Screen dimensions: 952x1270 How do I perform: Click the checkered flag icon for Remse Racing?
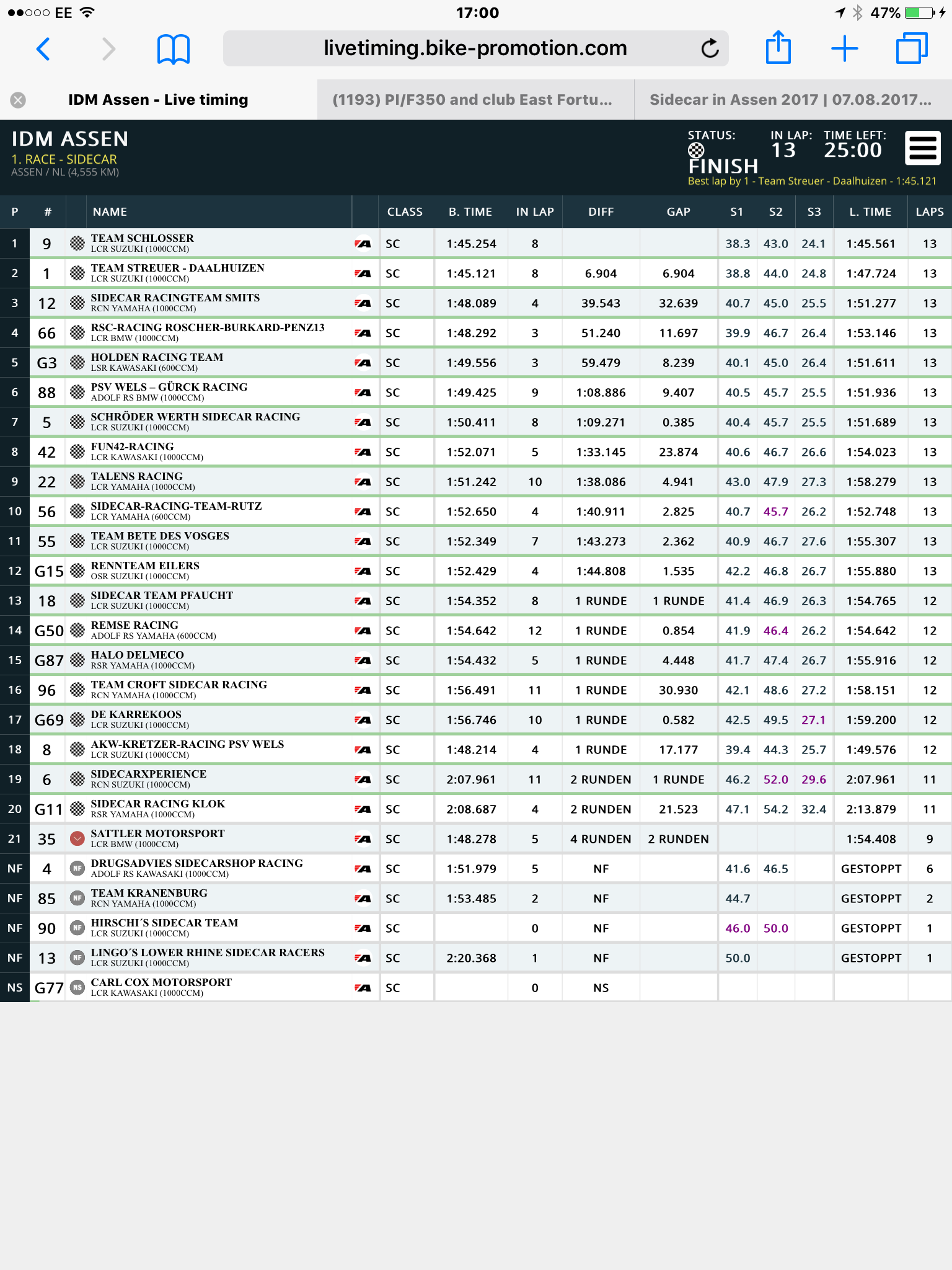[x=77, y=630]
